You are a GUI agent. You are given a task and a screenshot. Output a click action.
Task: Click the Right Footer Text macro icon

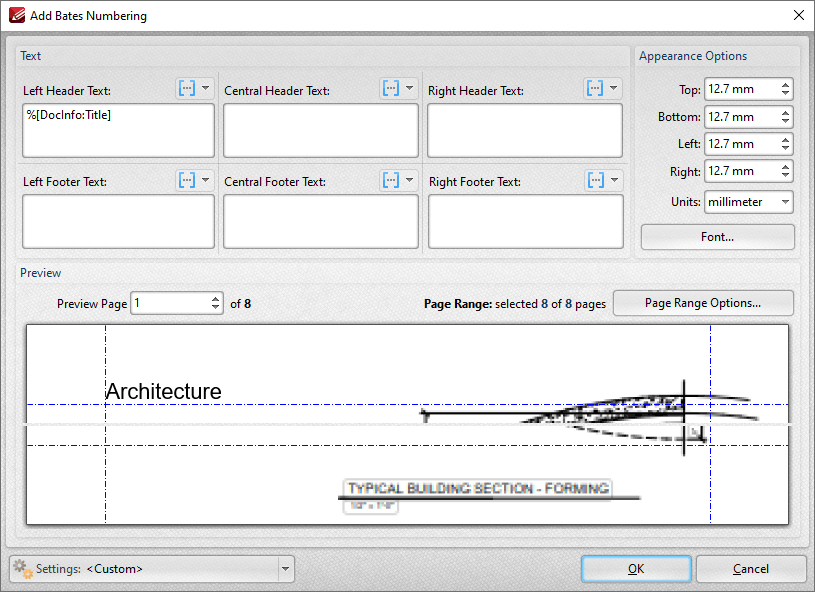pos(596,180)
